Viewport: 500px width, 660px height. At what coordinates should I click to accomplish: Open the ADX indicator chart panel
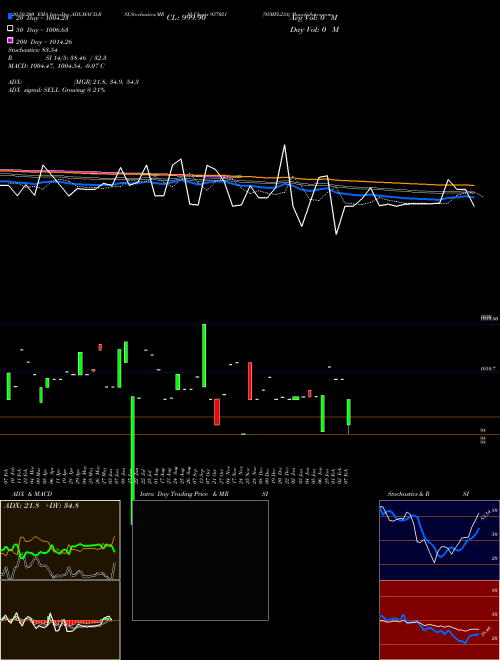[x=60, y=540]
